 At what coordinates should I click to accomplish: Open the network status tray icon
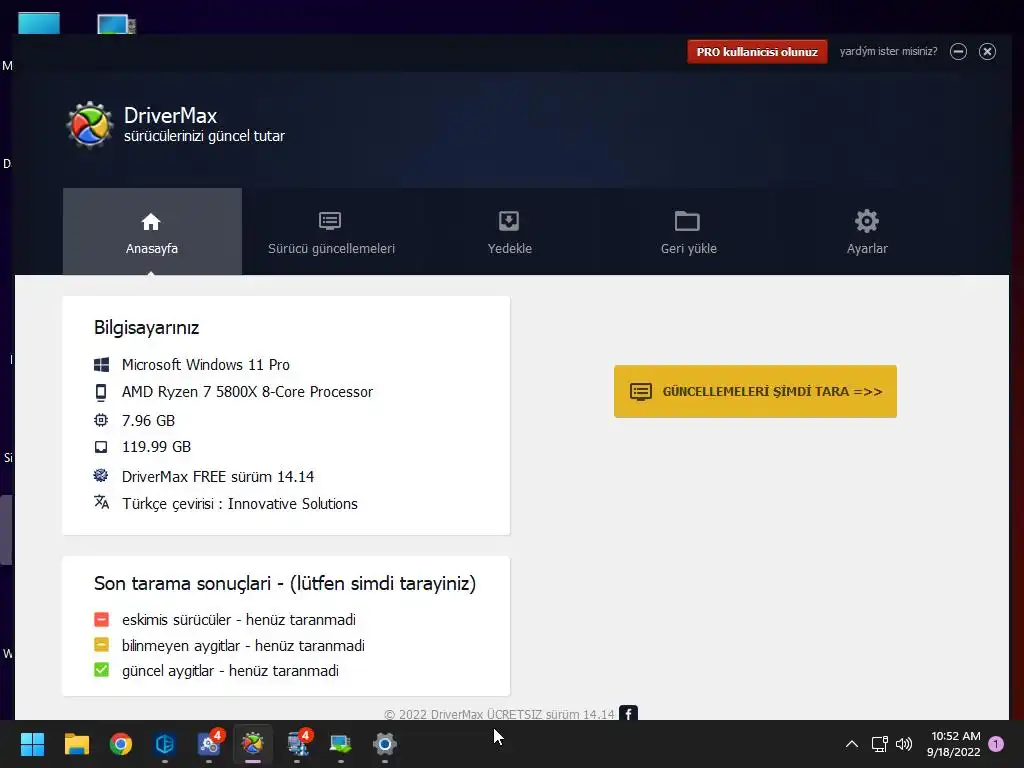pos(879,744)
